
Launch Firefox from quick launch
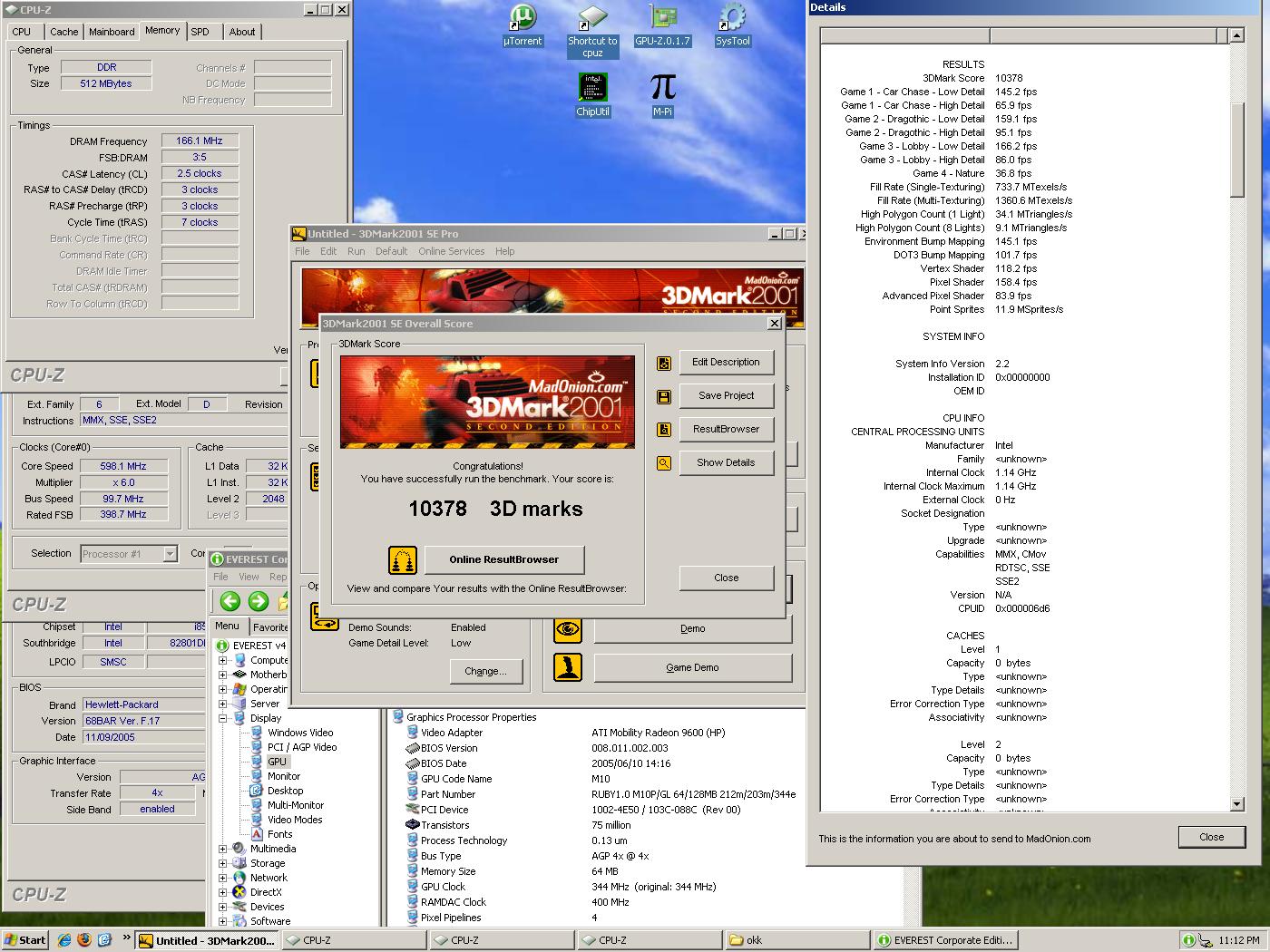click(84, 939)
